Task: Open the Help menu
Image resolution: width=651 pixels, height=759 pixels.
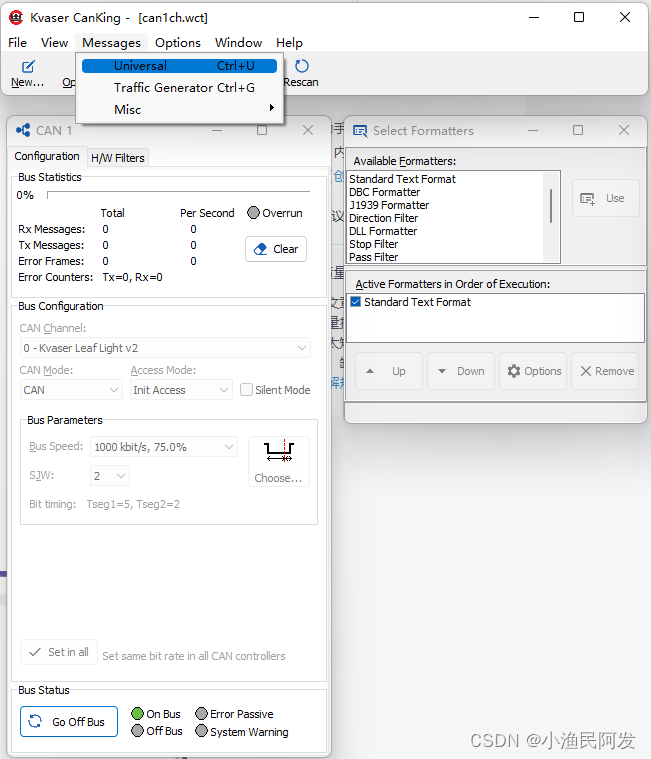Action: click(x=289, y=43)
